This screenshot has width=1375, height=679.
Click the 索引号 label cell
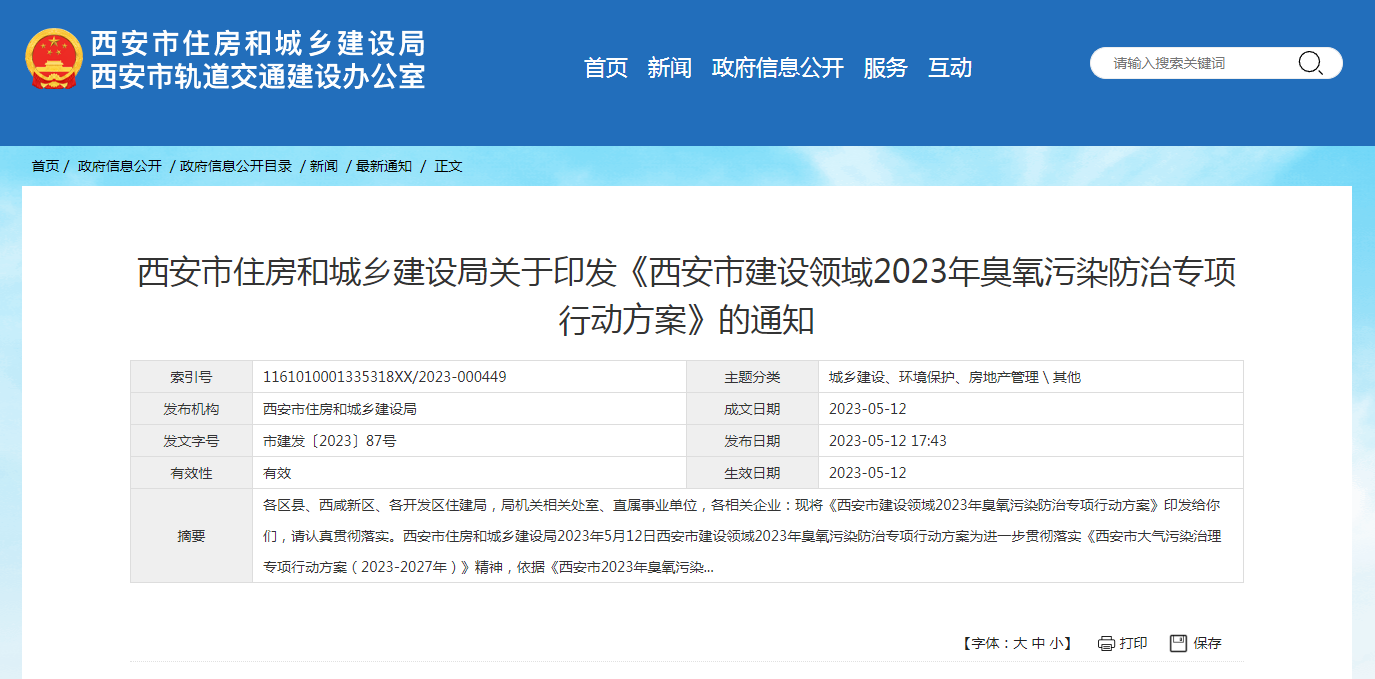click(191, 377)
